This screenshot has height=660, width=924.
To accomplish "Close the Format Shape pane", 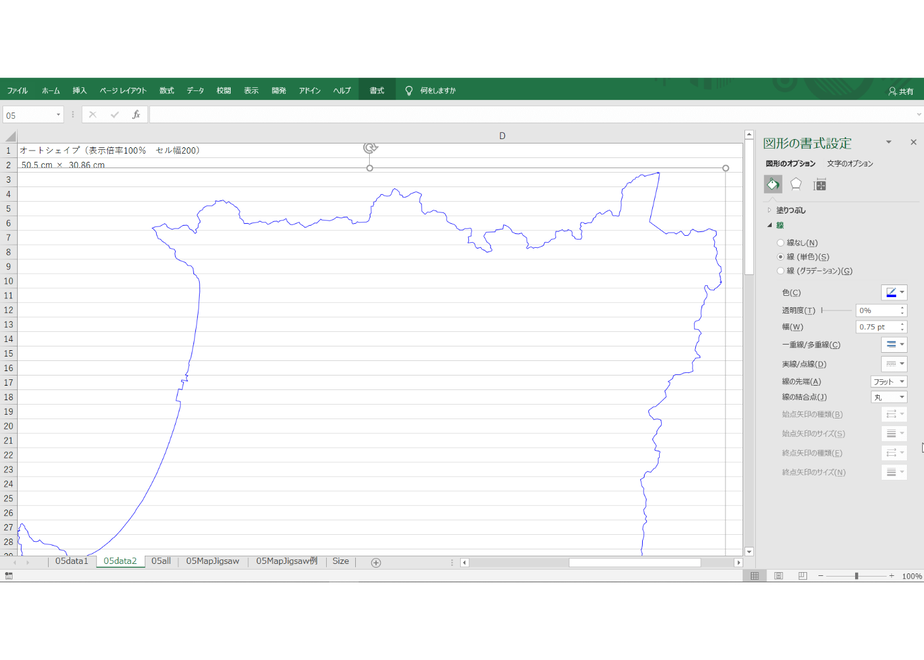I will point(913,142).
